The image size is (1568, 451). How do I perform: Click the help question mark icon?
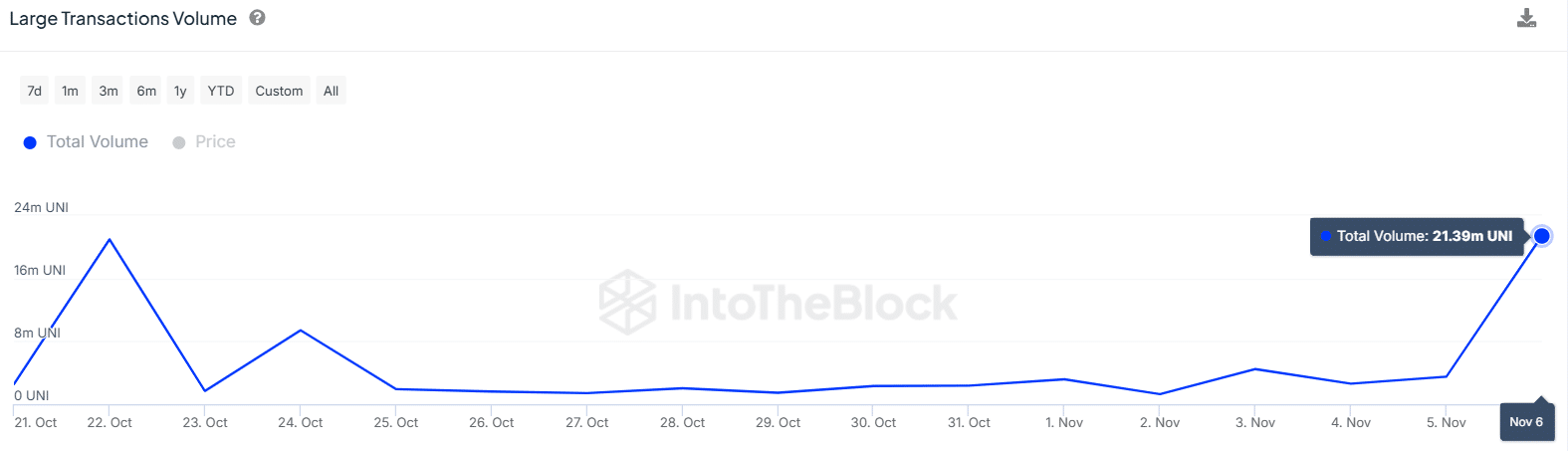(257, 18)
